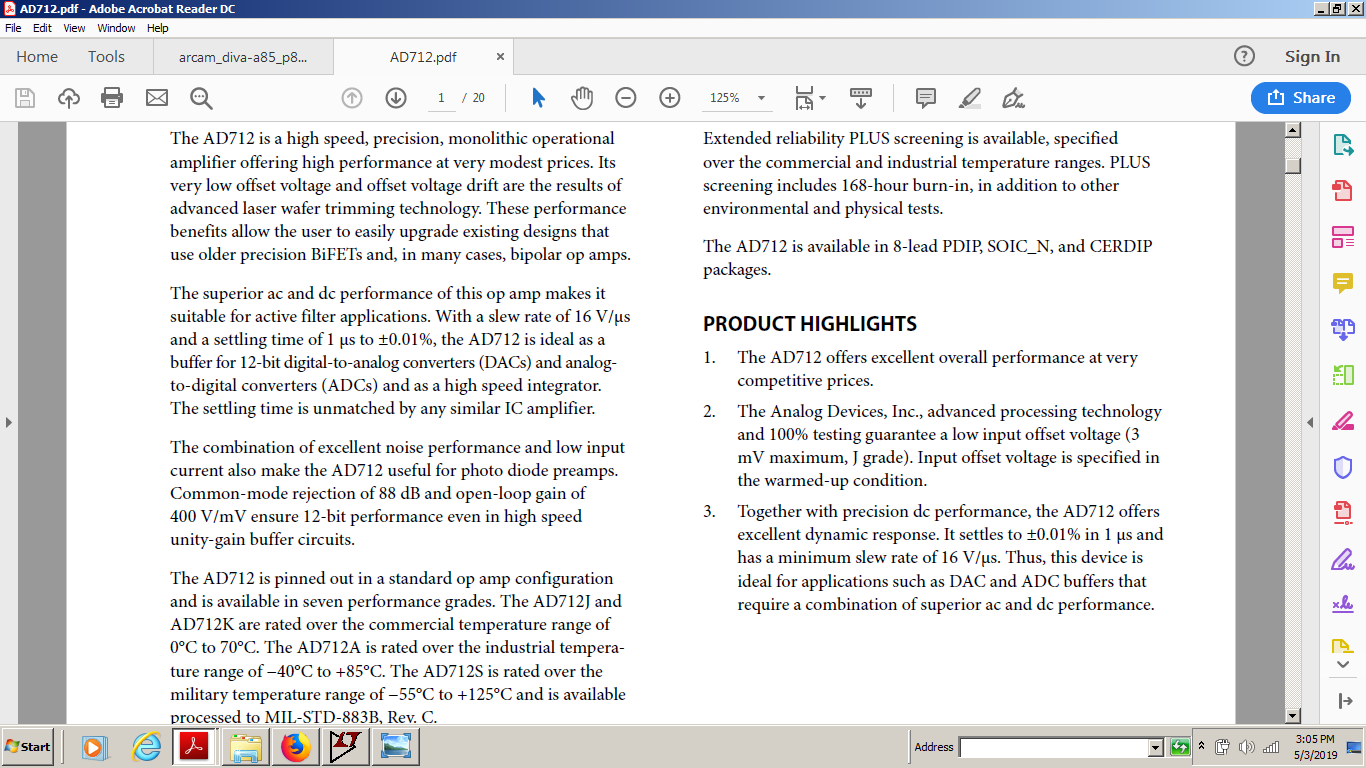Open Compress PDF tool in sidebar
This screenshot has width=1366, height=768.
pyautogui.click(x=1343, y=513)
